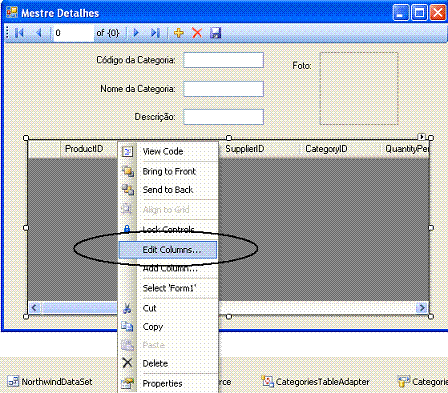Select the Foto picture box

pyautogui.click(x=359, y=88)
